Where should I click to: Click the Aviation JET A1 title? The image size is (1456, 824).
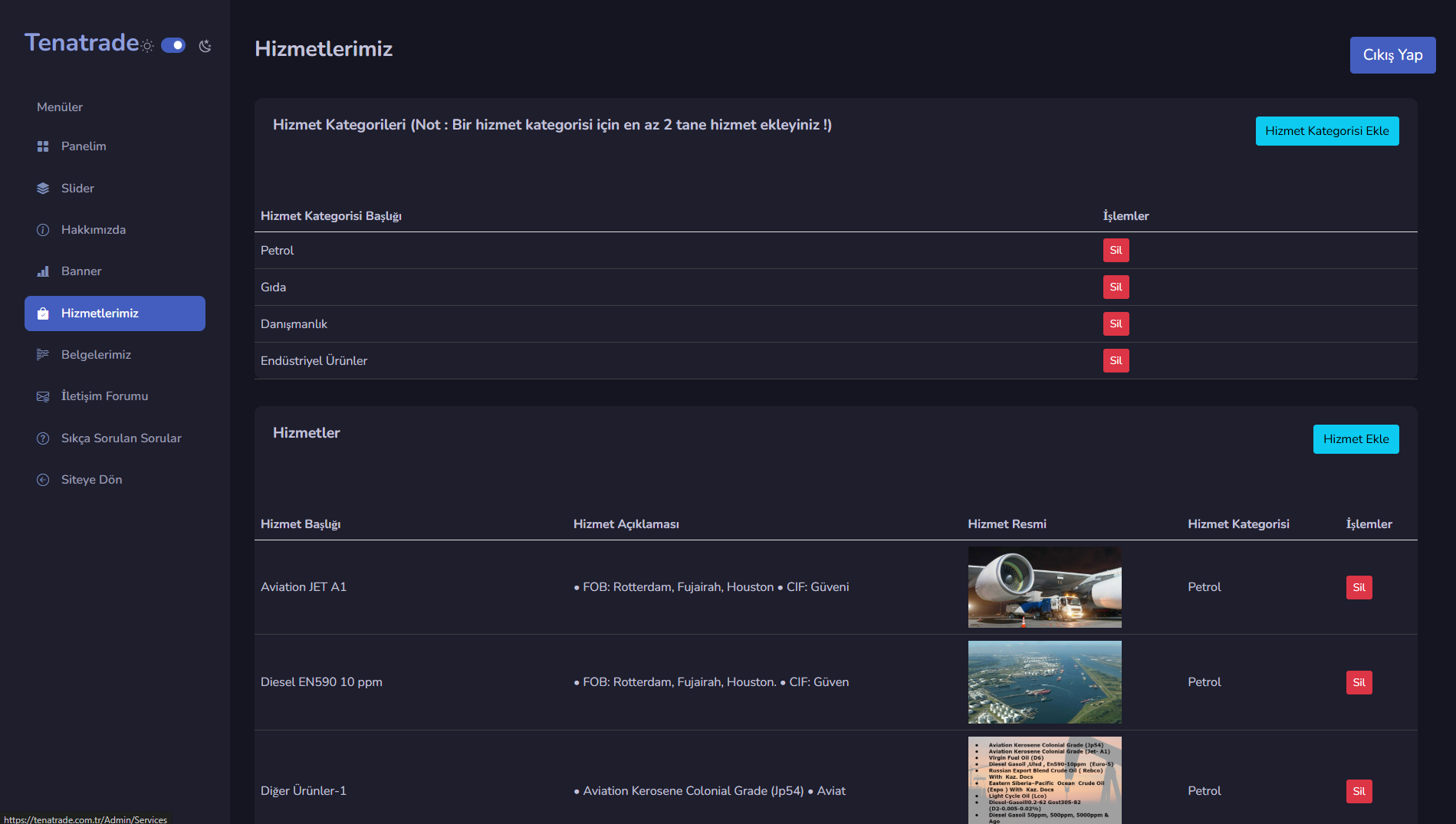(304, 587)
